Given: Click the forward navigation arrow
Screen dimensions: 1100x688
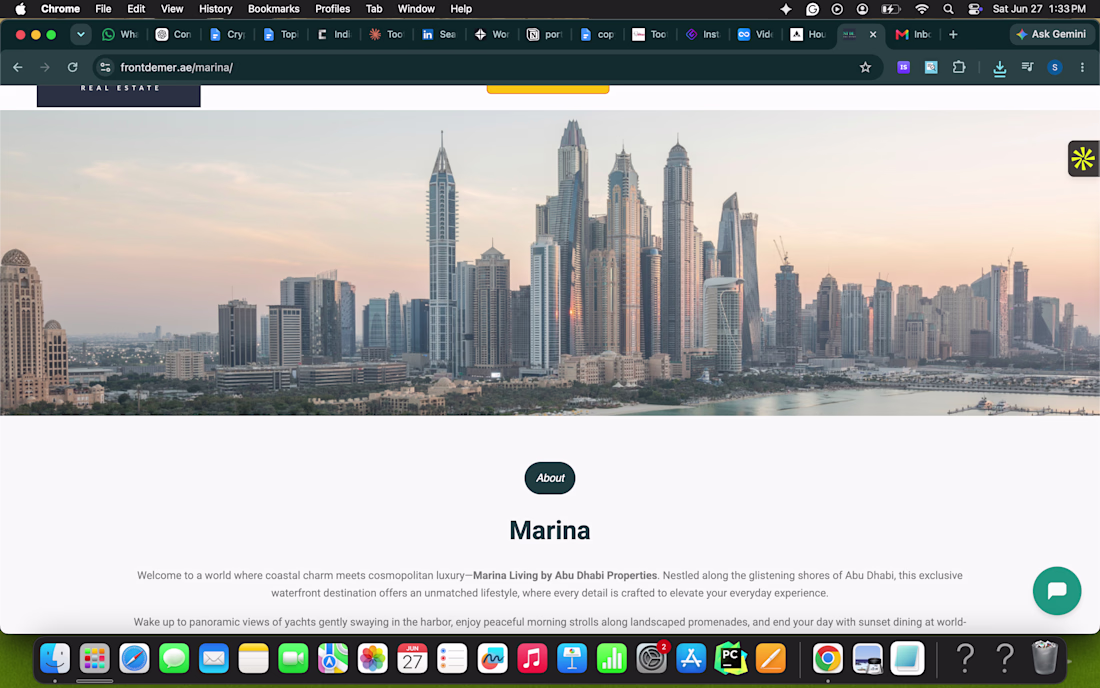Looking at the screenshot, I should (45, 67).
